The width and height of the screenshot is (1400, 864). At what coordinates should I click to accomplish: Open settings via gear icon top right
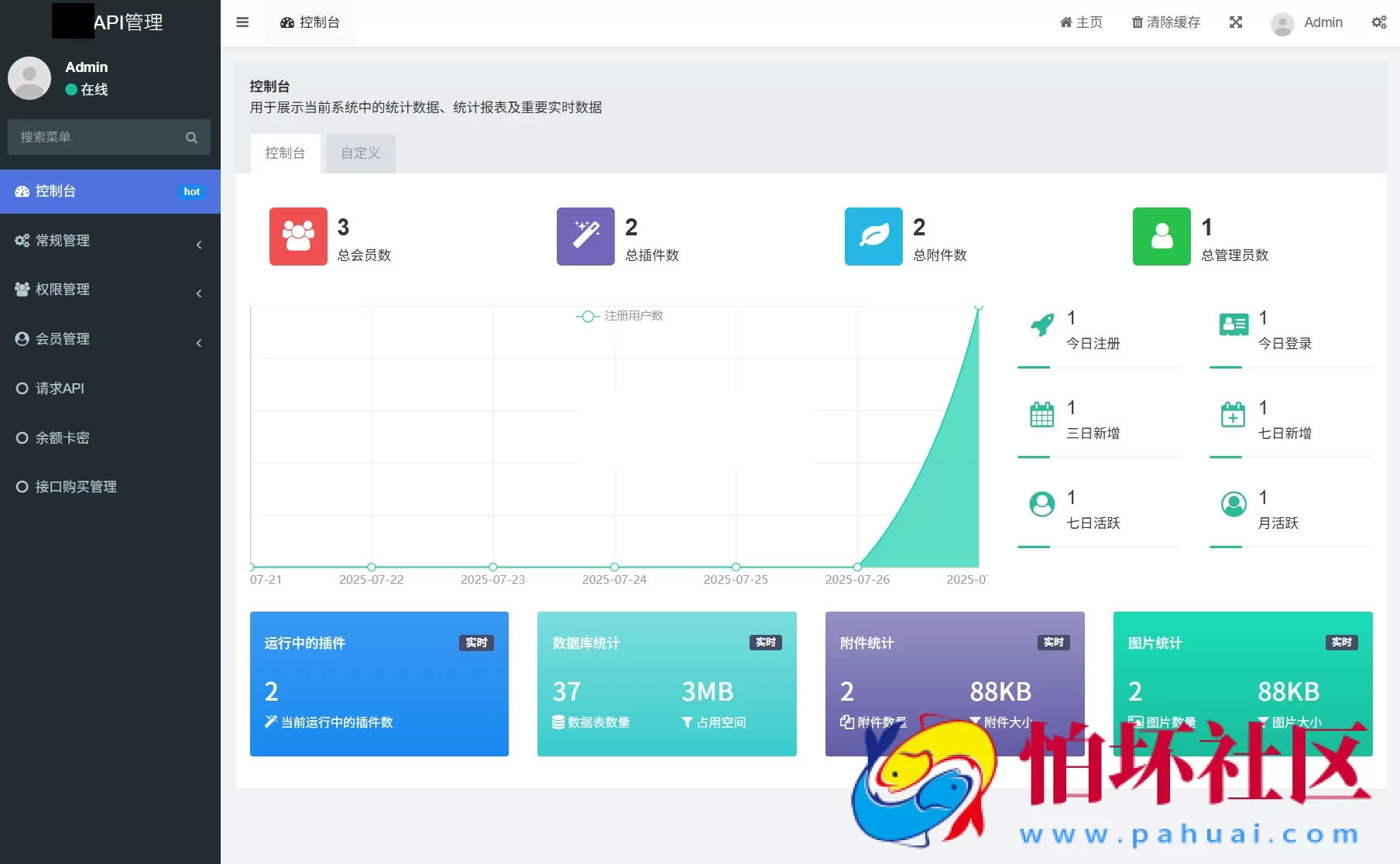pos(1379,22)
